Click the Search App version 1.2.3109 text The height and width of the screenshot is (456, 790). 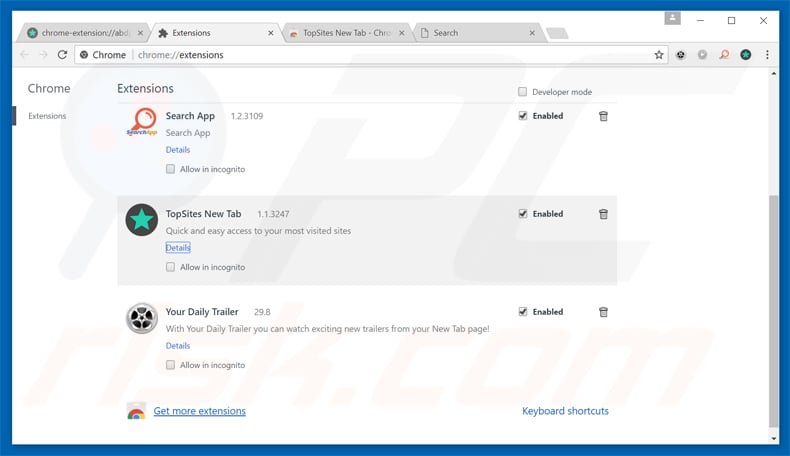[x=247, y=116]
